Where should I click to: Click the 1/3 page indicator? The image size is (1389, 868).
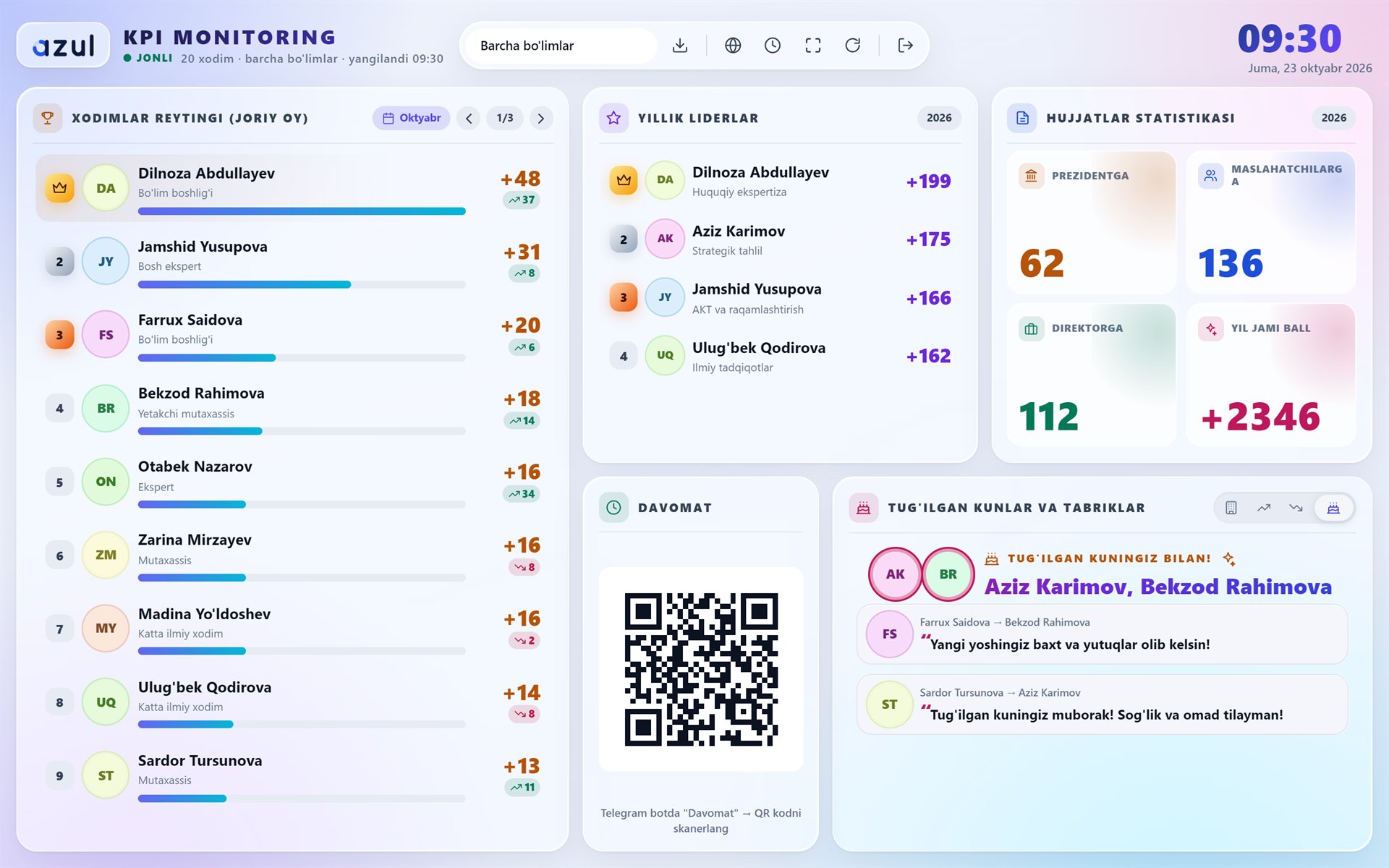pyautogui.click(x=505, y=118)
